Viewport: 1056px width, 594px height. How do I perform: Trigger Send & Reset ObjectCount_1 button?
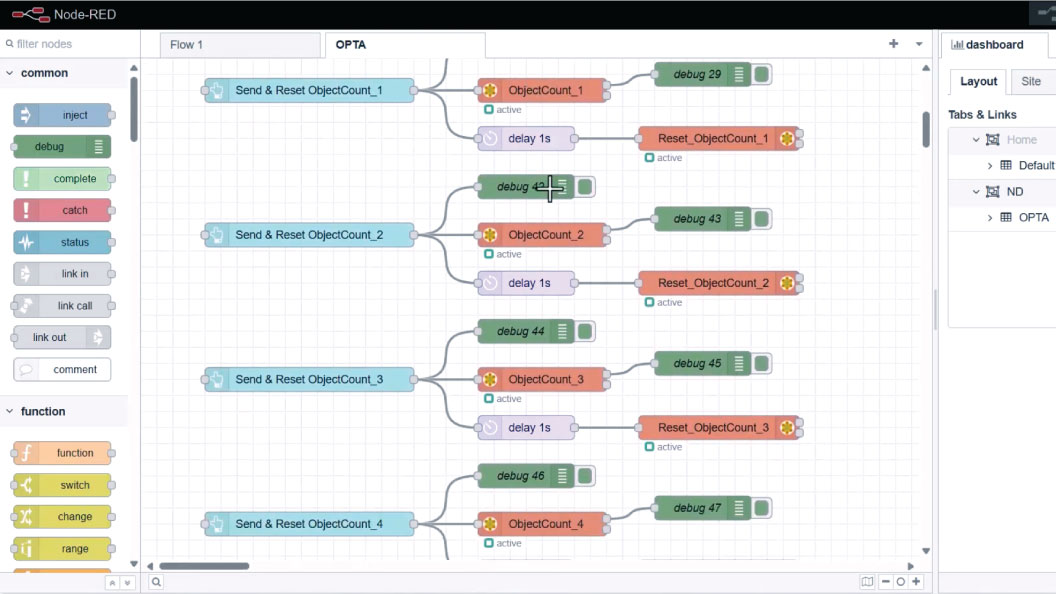[216, 90]
